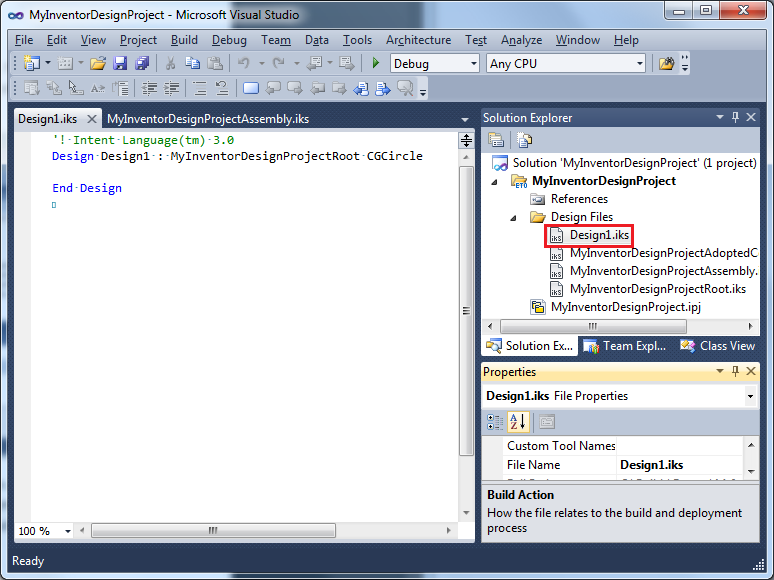Click the Save All icon
The image size is (774, 580).
(142, 63)
